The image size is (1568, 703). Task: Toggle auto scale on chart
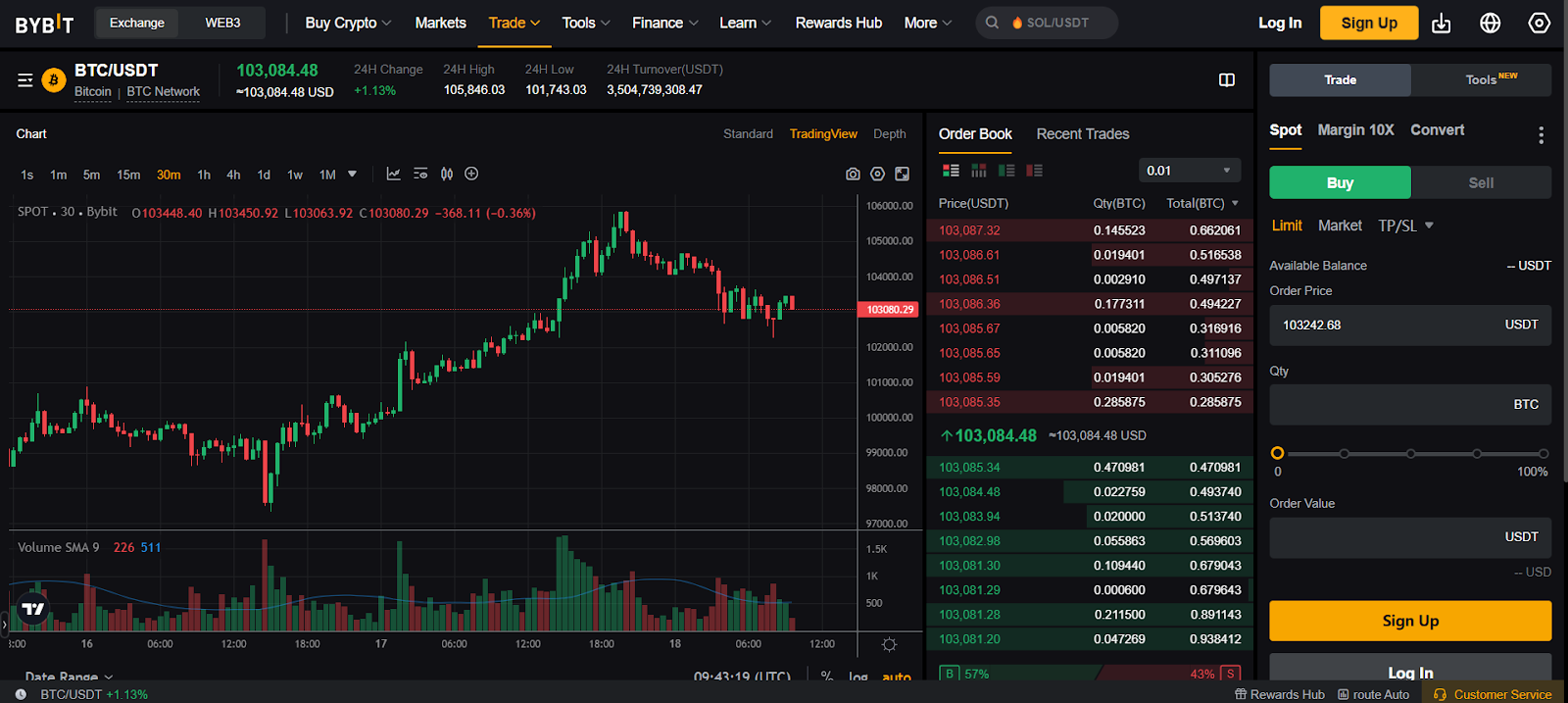pos(896,678)
